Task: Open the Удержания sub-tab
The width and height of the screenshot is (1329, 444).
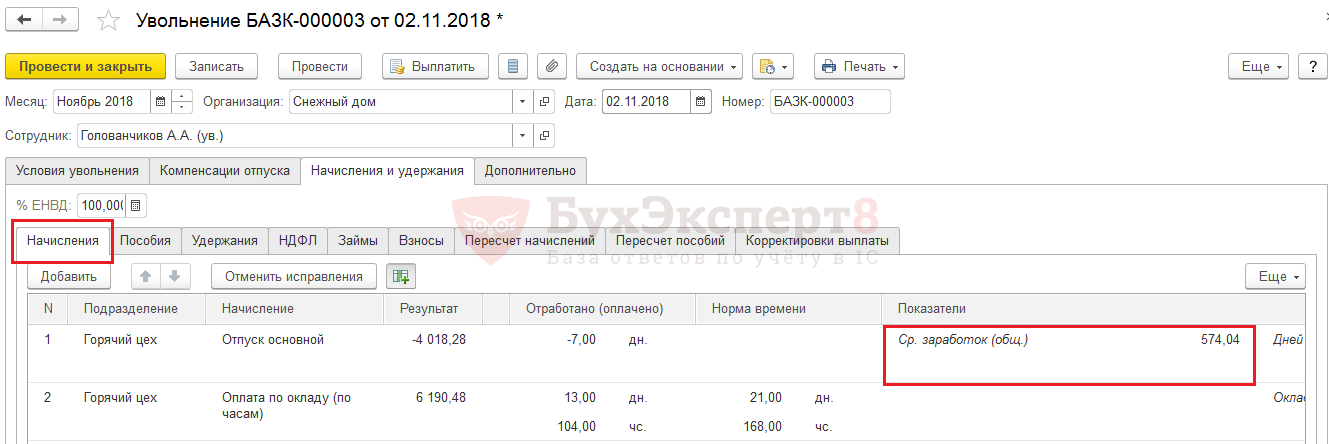Action: click(x=225, y=241)
